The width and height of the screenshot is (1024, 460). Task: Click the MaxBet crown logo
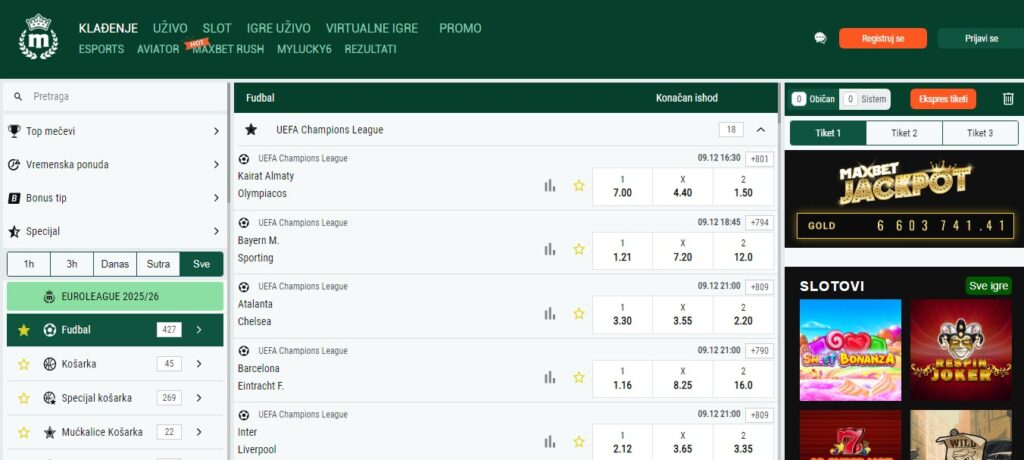[x=39, y=37]
